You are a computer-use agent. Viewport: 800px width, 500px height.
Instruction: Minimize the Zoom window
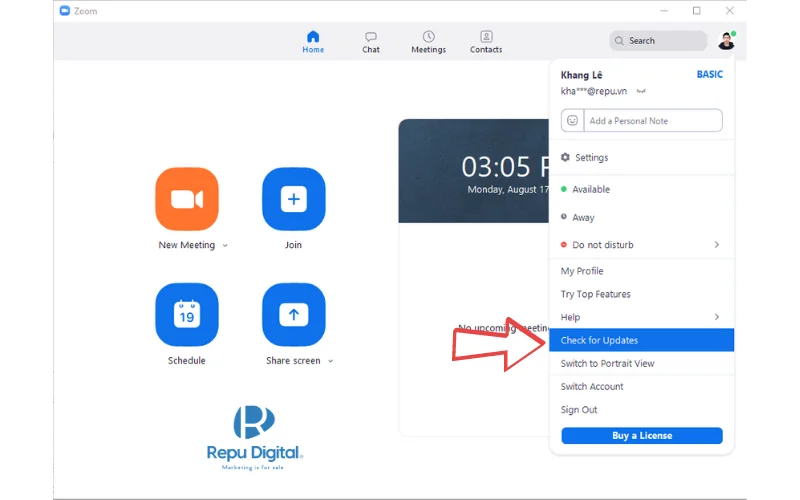pos(664,11)
